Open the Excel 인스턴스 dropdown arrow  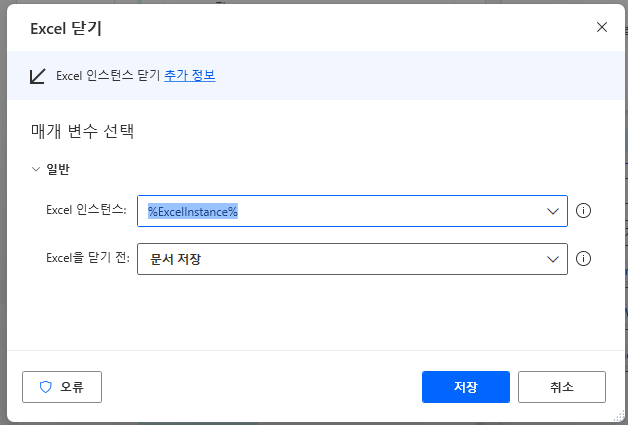(553, 211)
